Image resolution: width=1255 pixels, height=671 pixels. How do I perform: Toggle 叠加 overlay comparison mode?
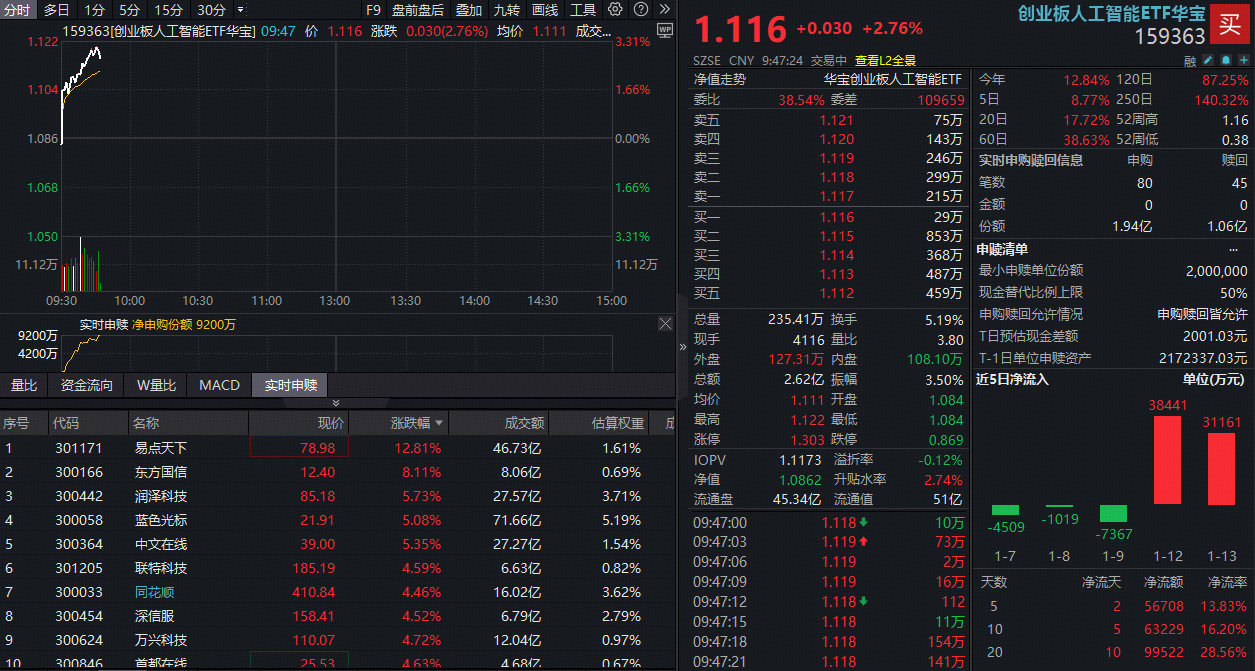[468, 10]
